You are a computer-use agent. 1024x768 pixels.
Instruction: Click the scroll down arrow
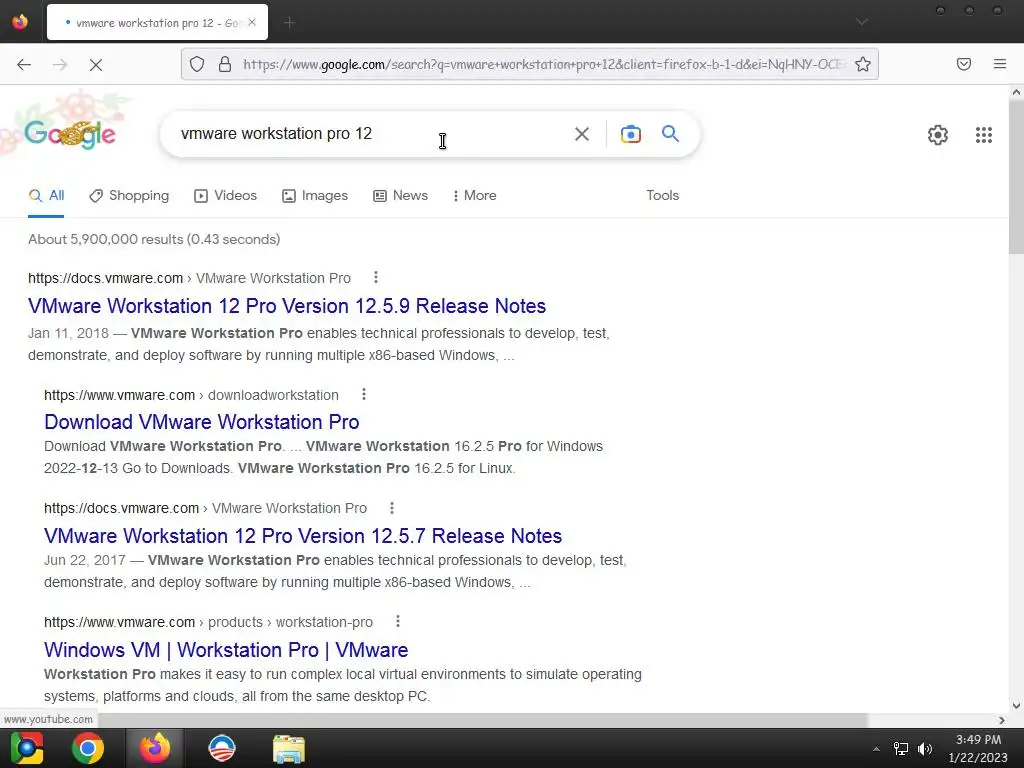coord(1016,705)
